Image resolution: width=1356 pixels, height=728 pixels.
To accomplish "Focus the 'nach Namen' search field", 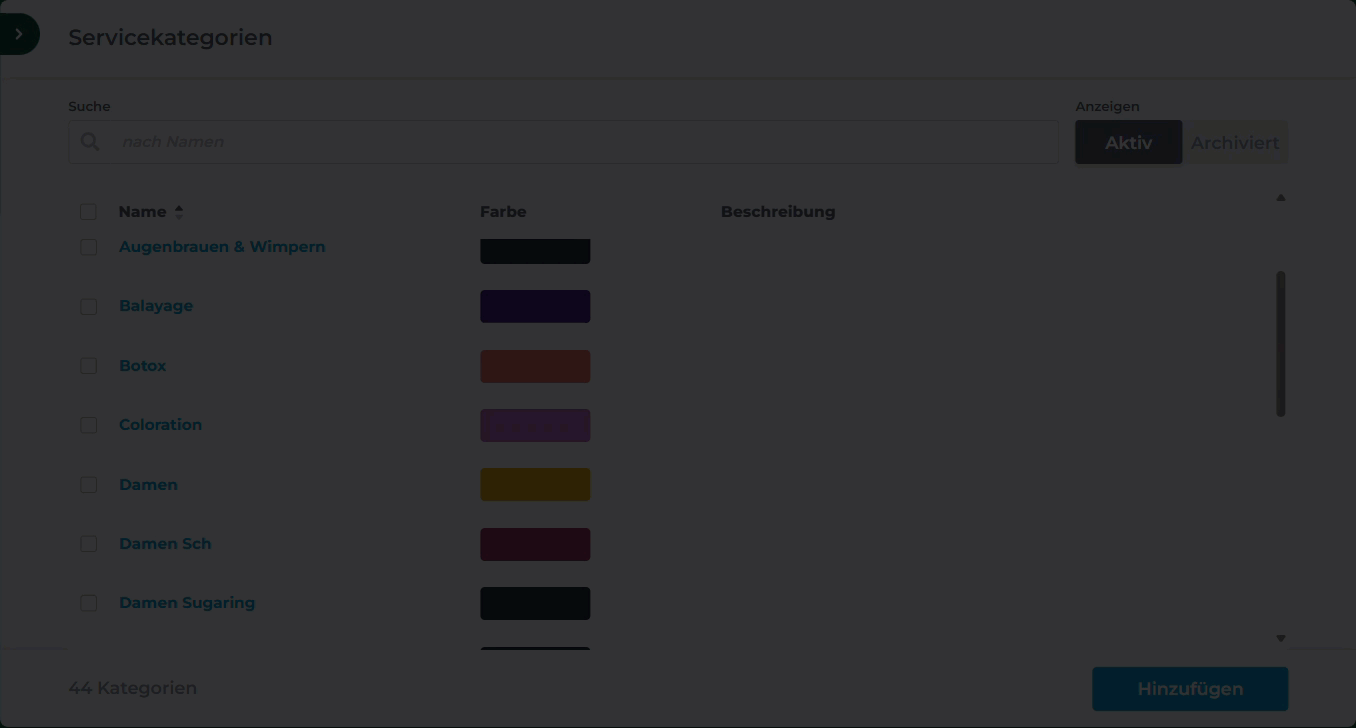I will pyautogui.click(x=563, y=142).
